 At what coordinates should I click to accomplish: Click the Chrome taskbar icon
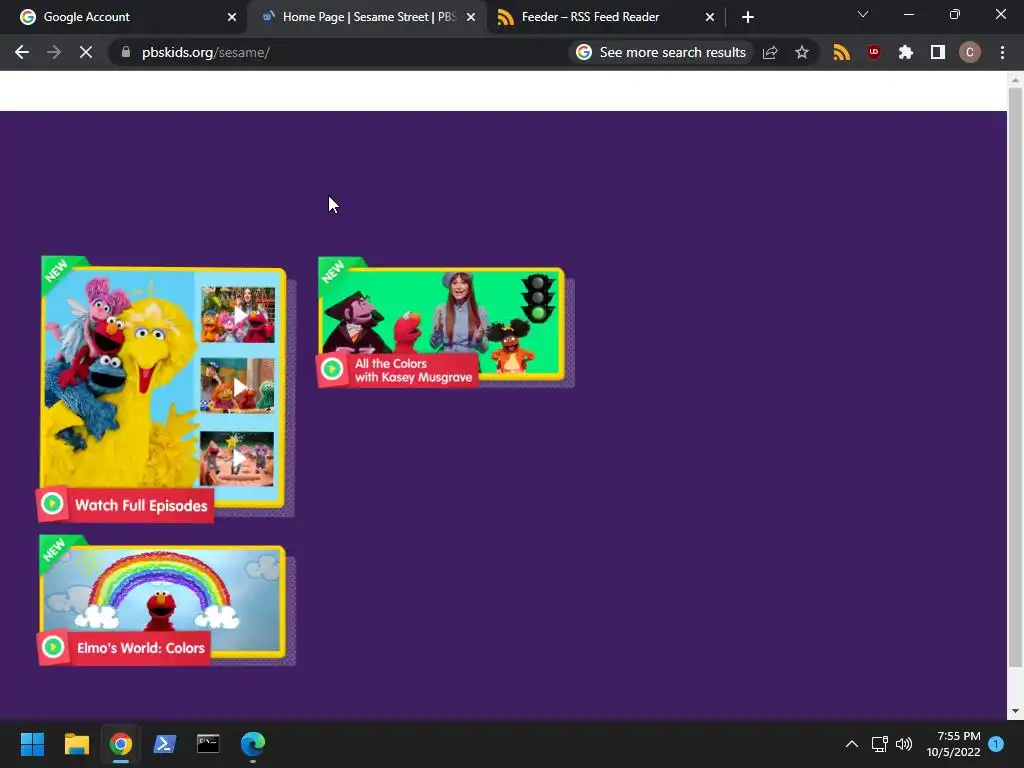121,744
